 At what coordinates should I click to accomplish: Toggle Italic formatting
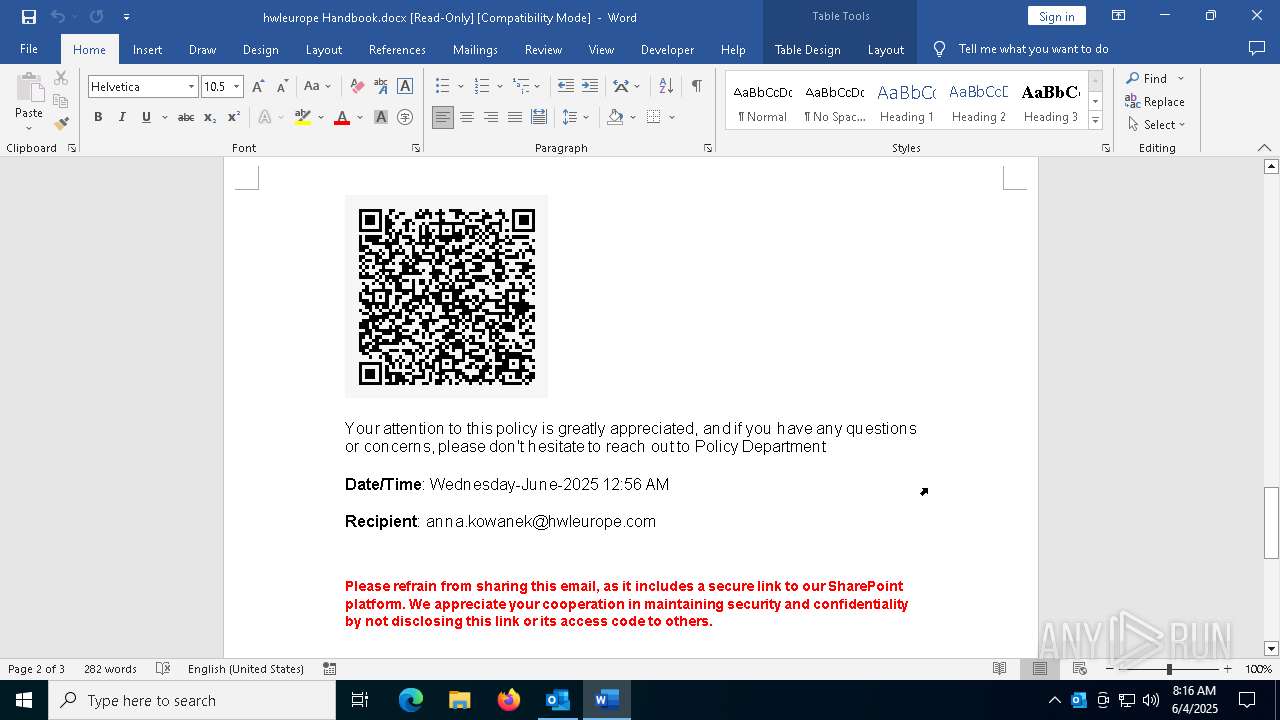click(x=122, y=117)
